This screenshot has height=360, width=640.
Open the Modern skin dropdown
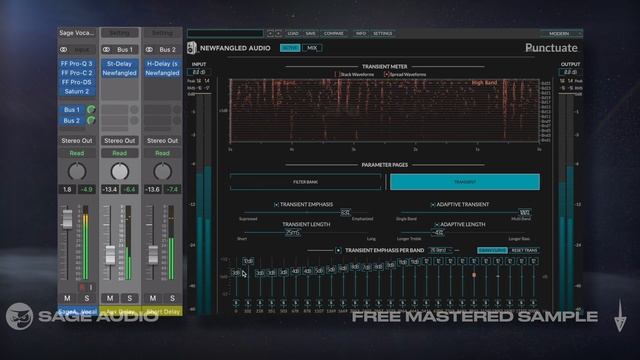pos(562,33)
